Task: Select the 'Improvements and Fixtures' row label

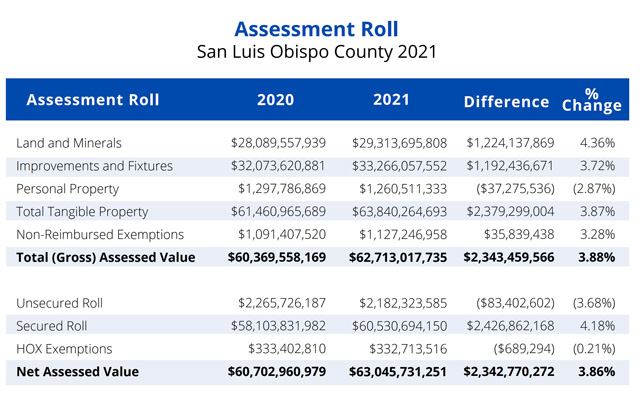Action: [95, 166]
